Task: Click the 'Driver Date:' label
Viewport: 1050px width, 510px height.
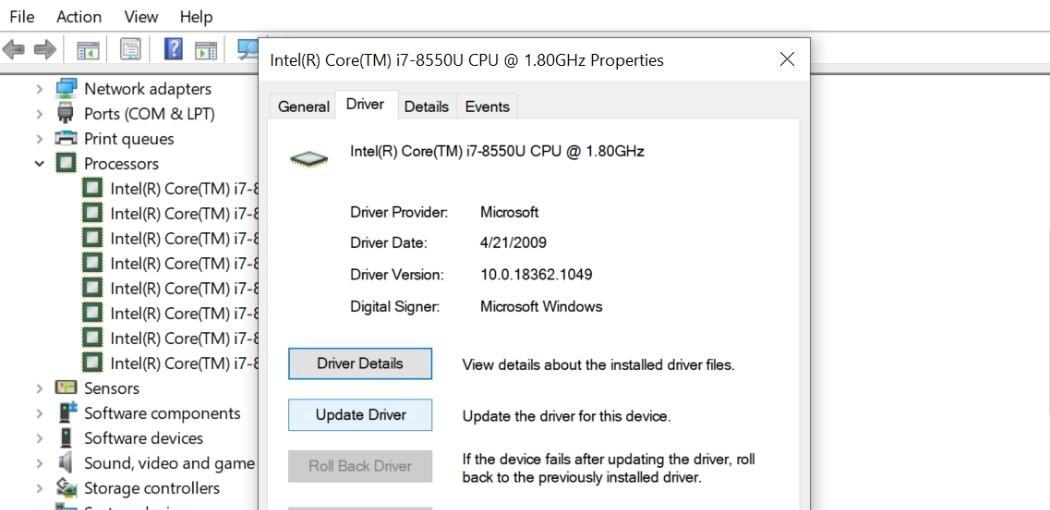Action: click(388, 243)
